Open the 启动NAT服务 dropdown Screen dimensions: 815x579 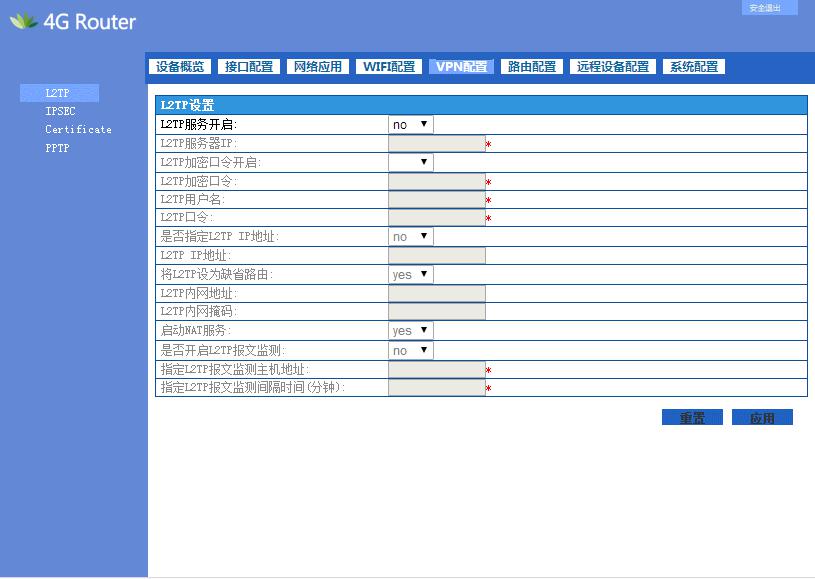click(x=410, y=330)
